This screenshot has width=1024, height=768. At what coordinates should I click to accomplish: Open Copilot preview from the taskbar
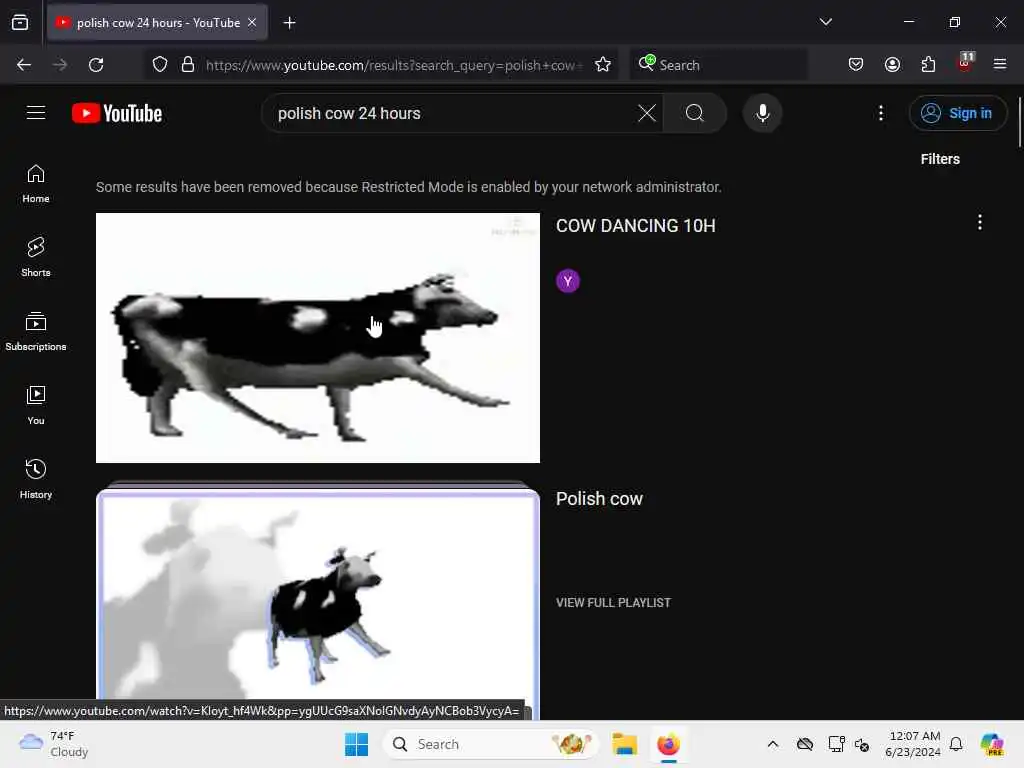pyautogui.click(x=991, y=744)
